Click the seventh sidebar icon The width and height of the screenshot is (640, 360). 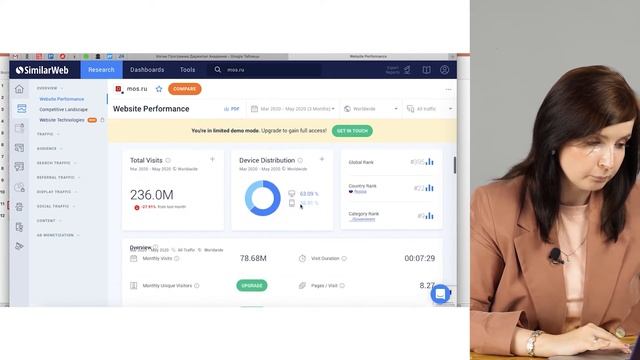tap(19, 207)
